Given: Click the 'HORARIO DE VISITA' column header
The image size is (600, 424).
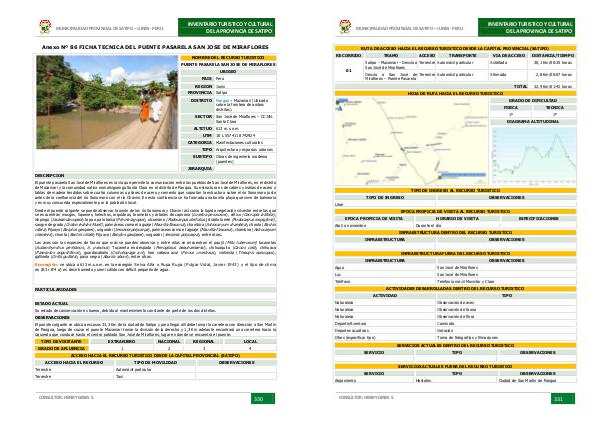Looking at the screenshot, I should tap(457, 219).
